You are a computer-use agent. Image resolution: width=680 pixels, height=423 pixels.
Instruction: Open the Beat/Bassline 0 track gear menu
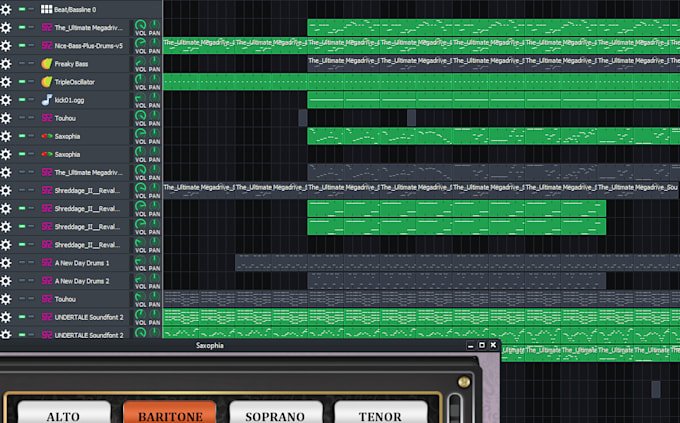pyautogui.click(x=6, y=9)
